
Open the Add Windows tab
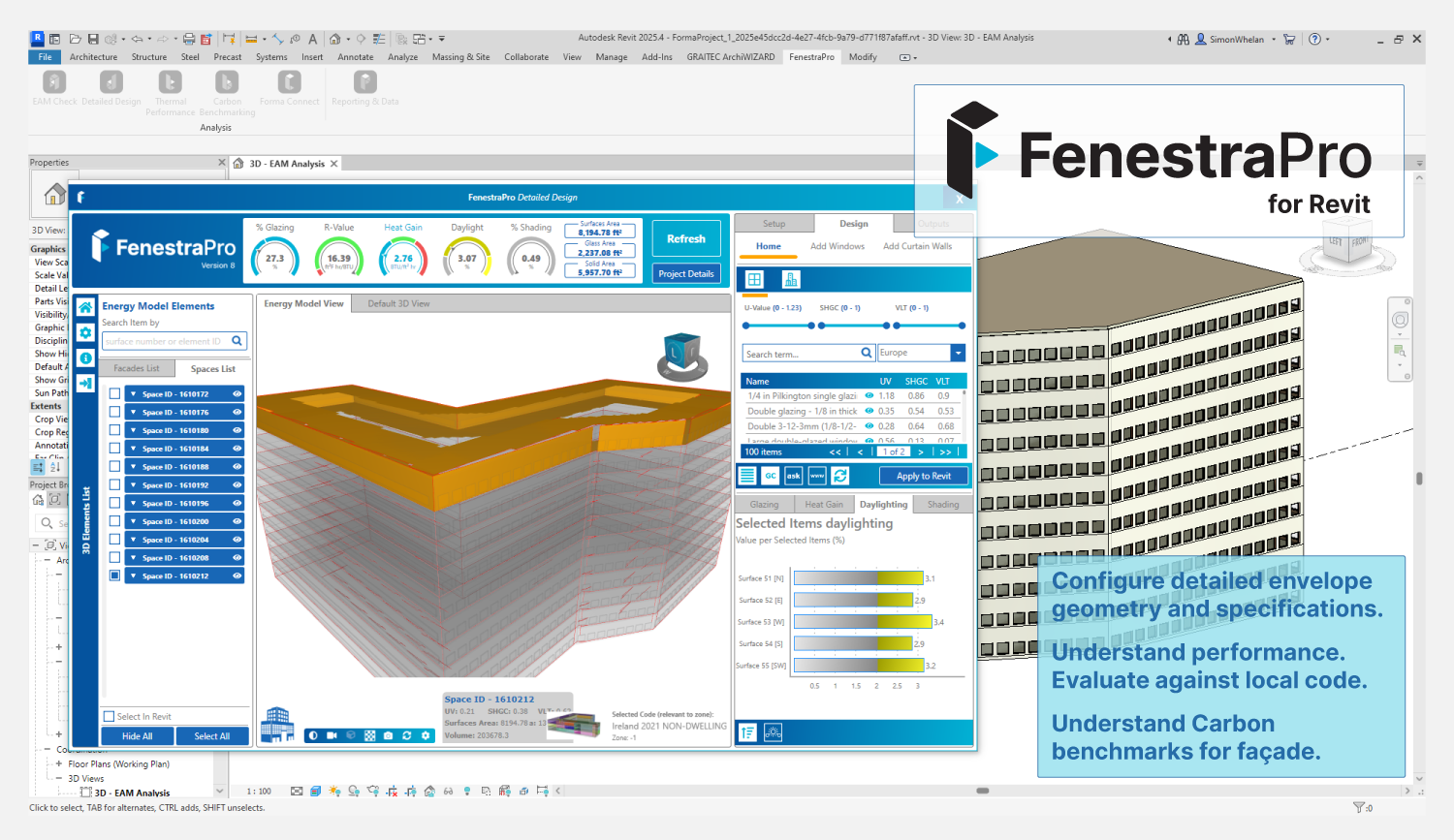tap(838, 246)
